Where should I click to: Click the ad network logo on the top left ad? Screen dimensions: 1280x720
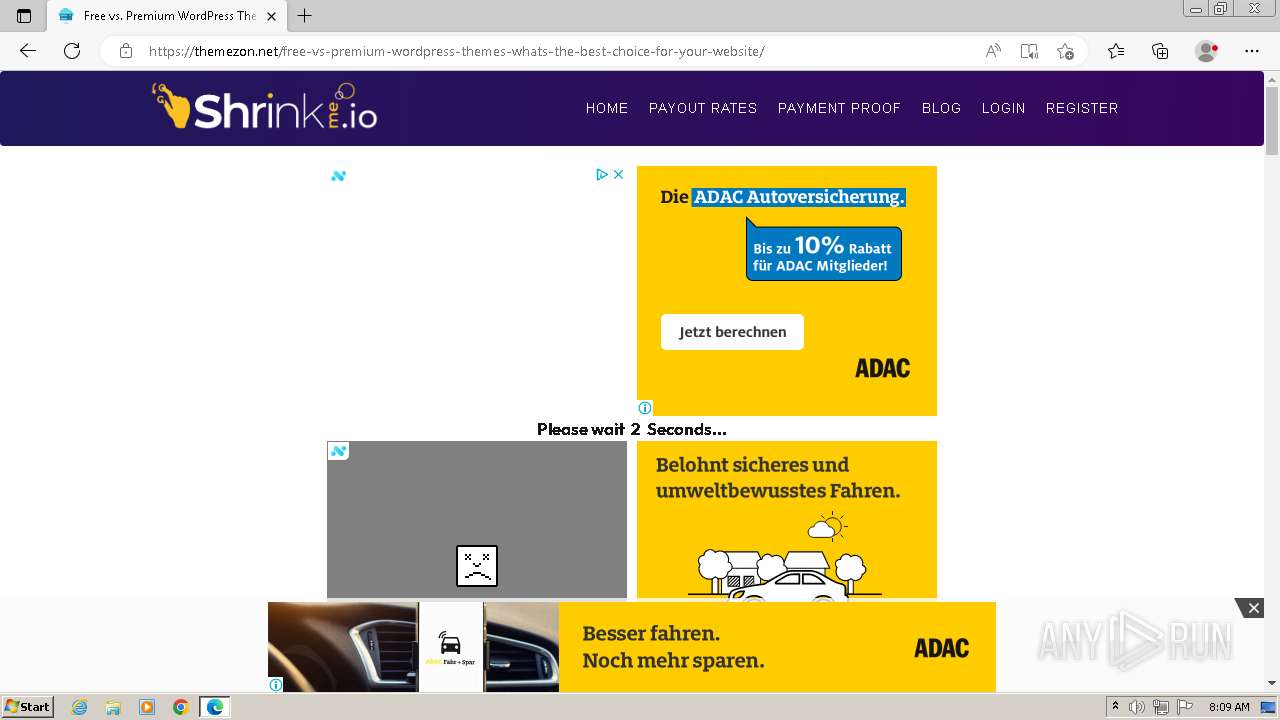[338, 176]
